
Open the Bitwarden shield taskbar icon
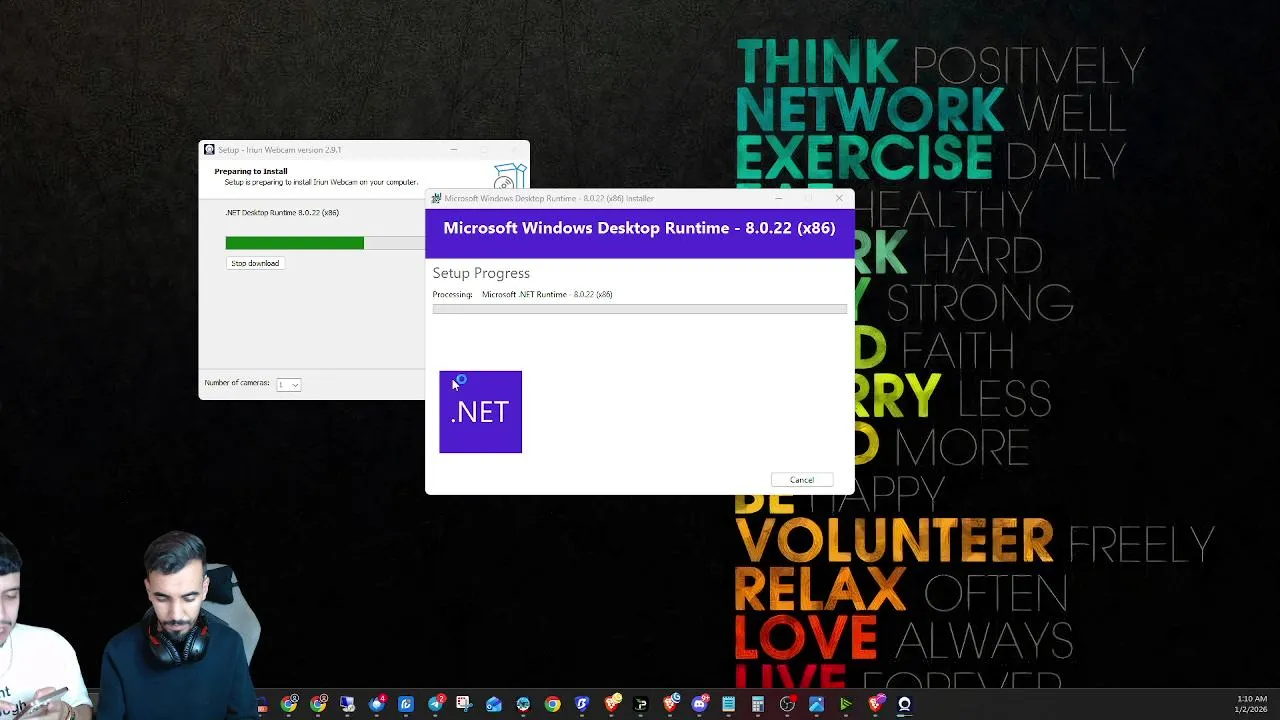point(582,704)
